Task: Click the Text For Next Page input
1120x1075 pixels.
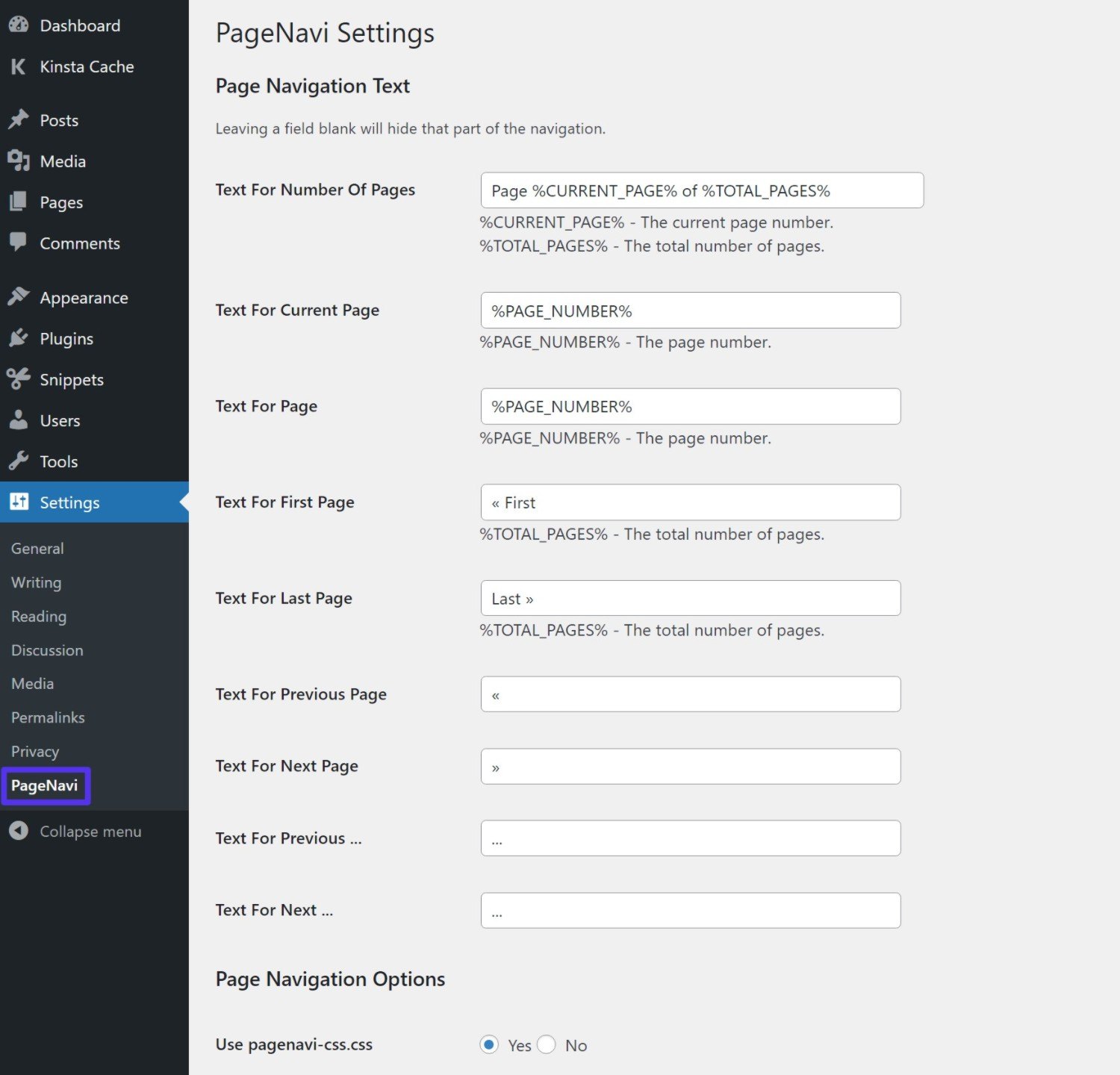Action: click(690, 767)
